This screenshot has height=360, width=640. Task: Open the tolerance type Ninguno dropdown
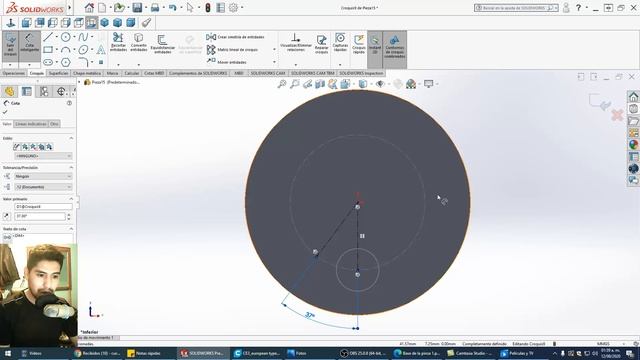click(43, 176)
